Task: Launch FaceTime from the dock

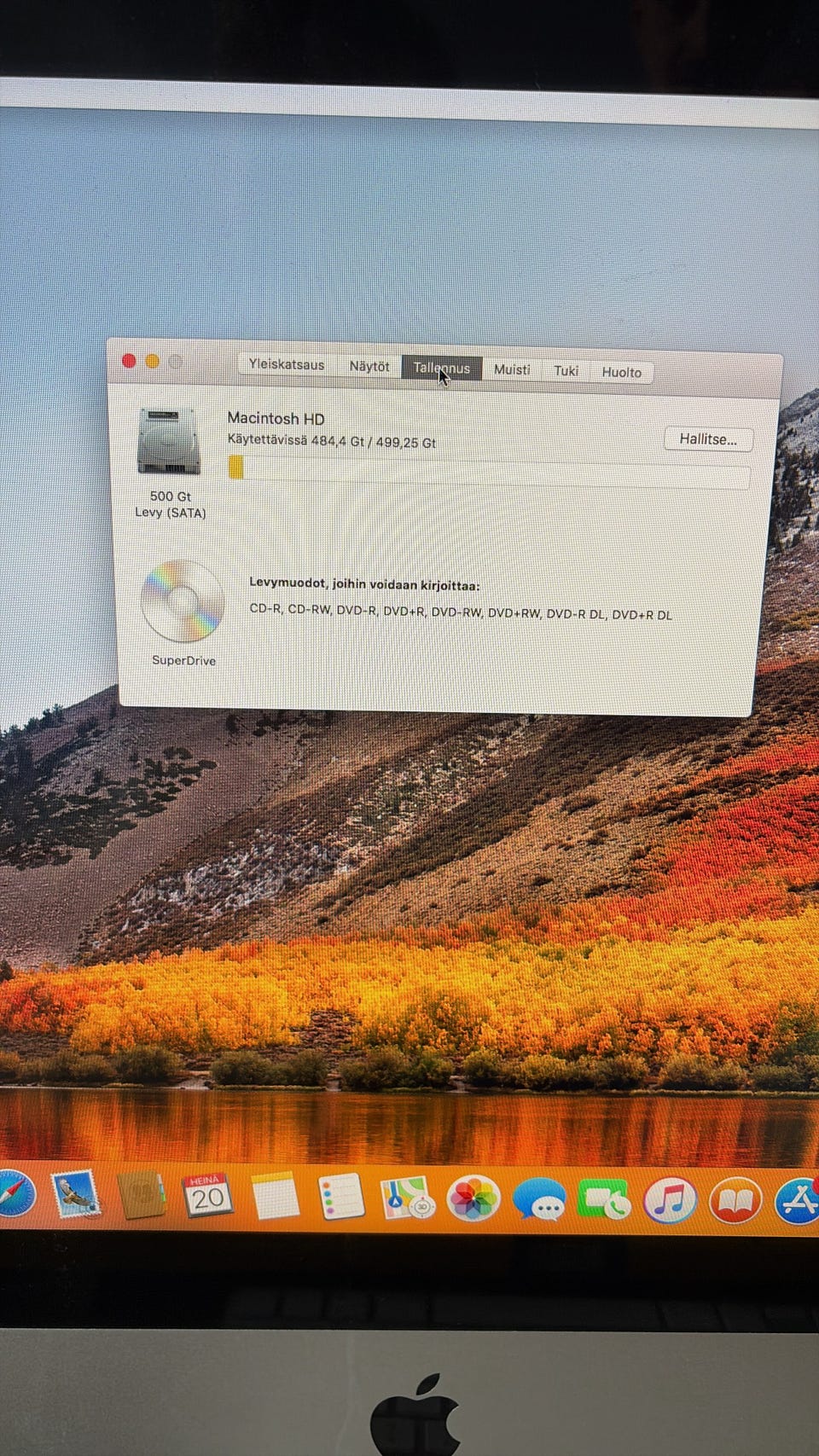Action: 604,1200
